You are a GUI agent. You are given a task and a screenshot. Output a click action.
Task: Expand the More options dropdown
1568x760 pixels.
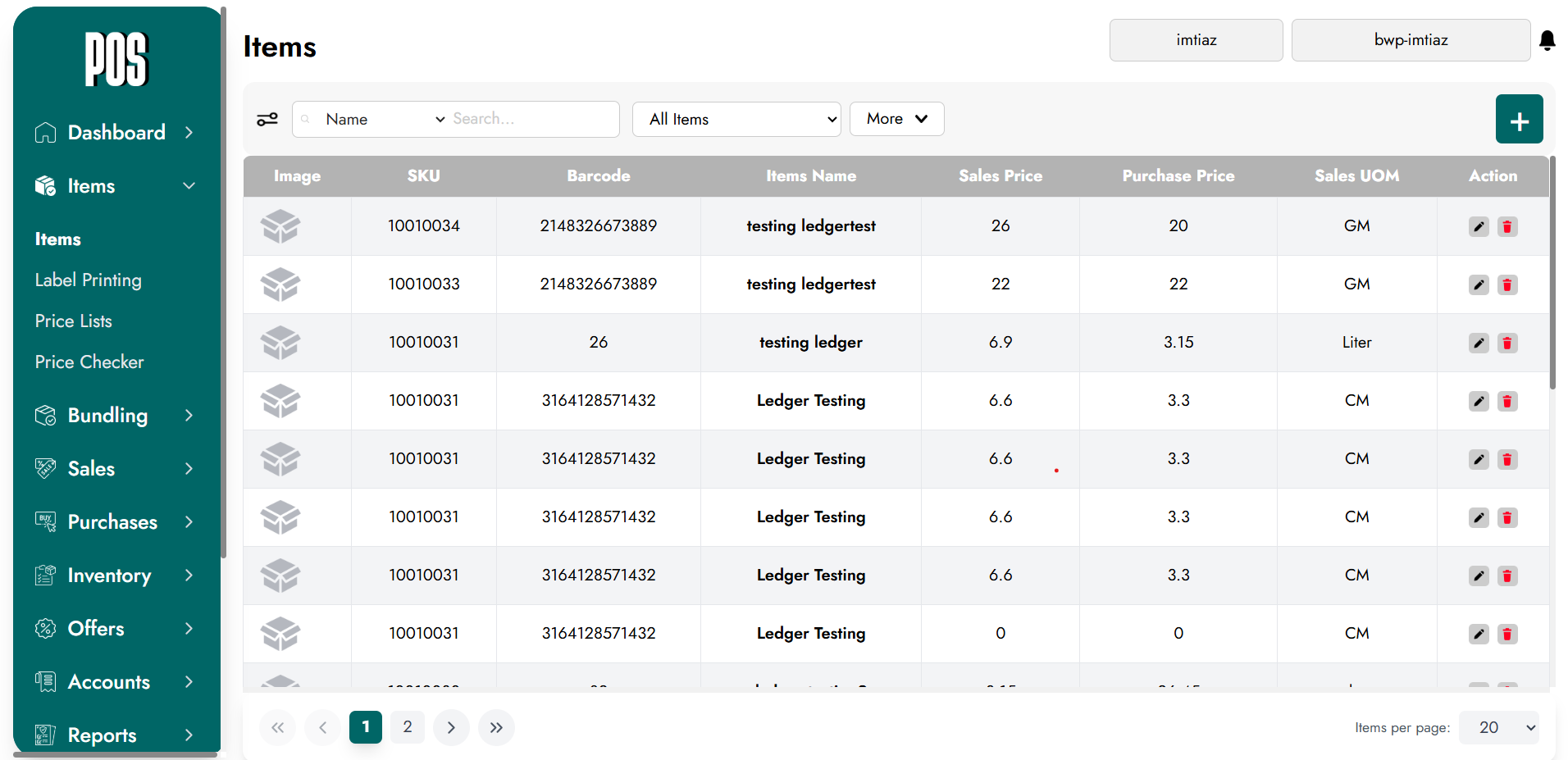tap(896, 119)
